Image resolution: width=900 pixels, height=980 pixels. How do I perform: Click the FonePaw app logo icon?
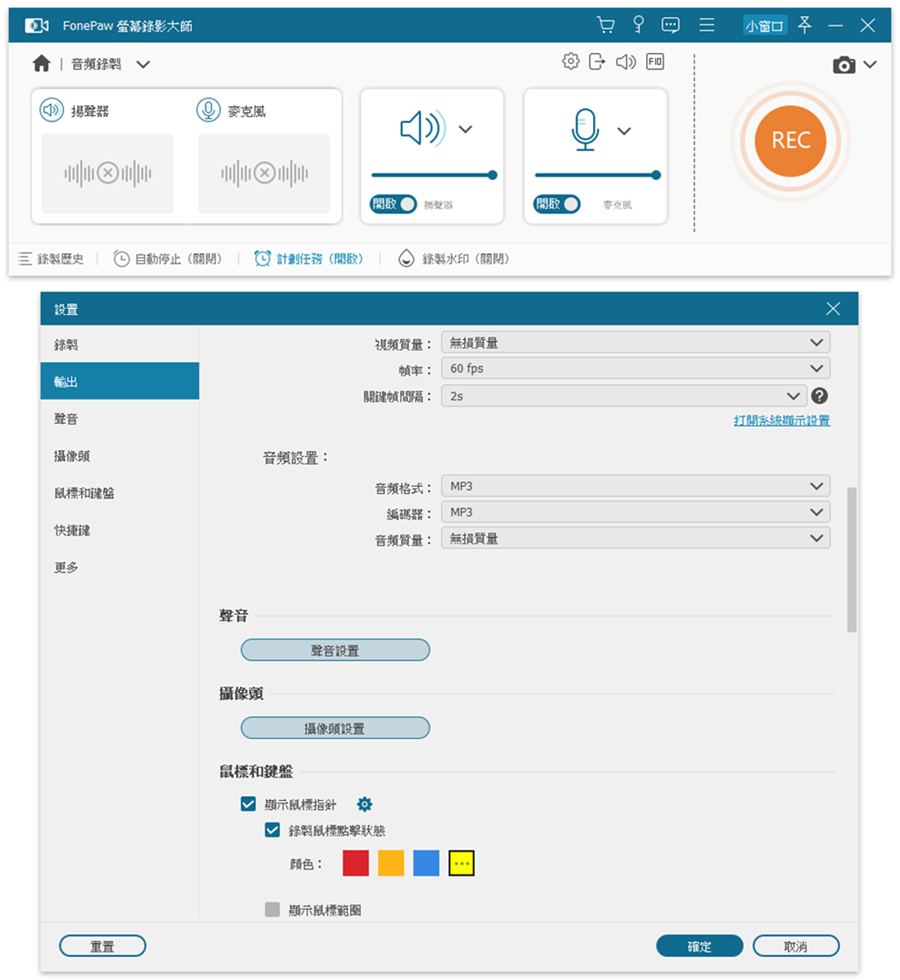pyautogui.click(x=37, y=25)
